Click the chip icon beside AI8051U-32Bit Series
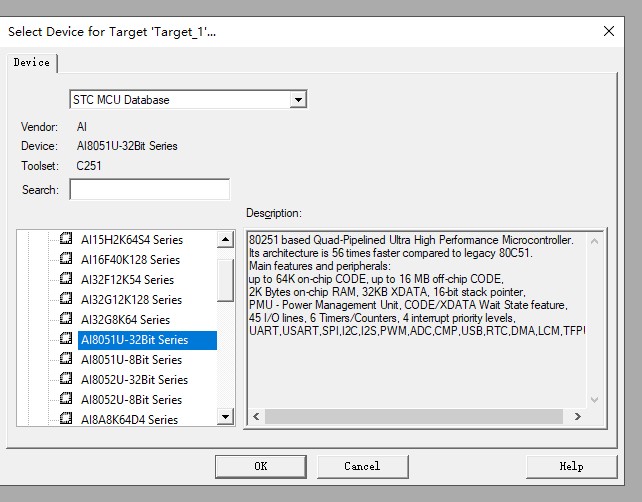Viewport: 642px width, 502px height. pyautogui.click(x=66, y=338)
